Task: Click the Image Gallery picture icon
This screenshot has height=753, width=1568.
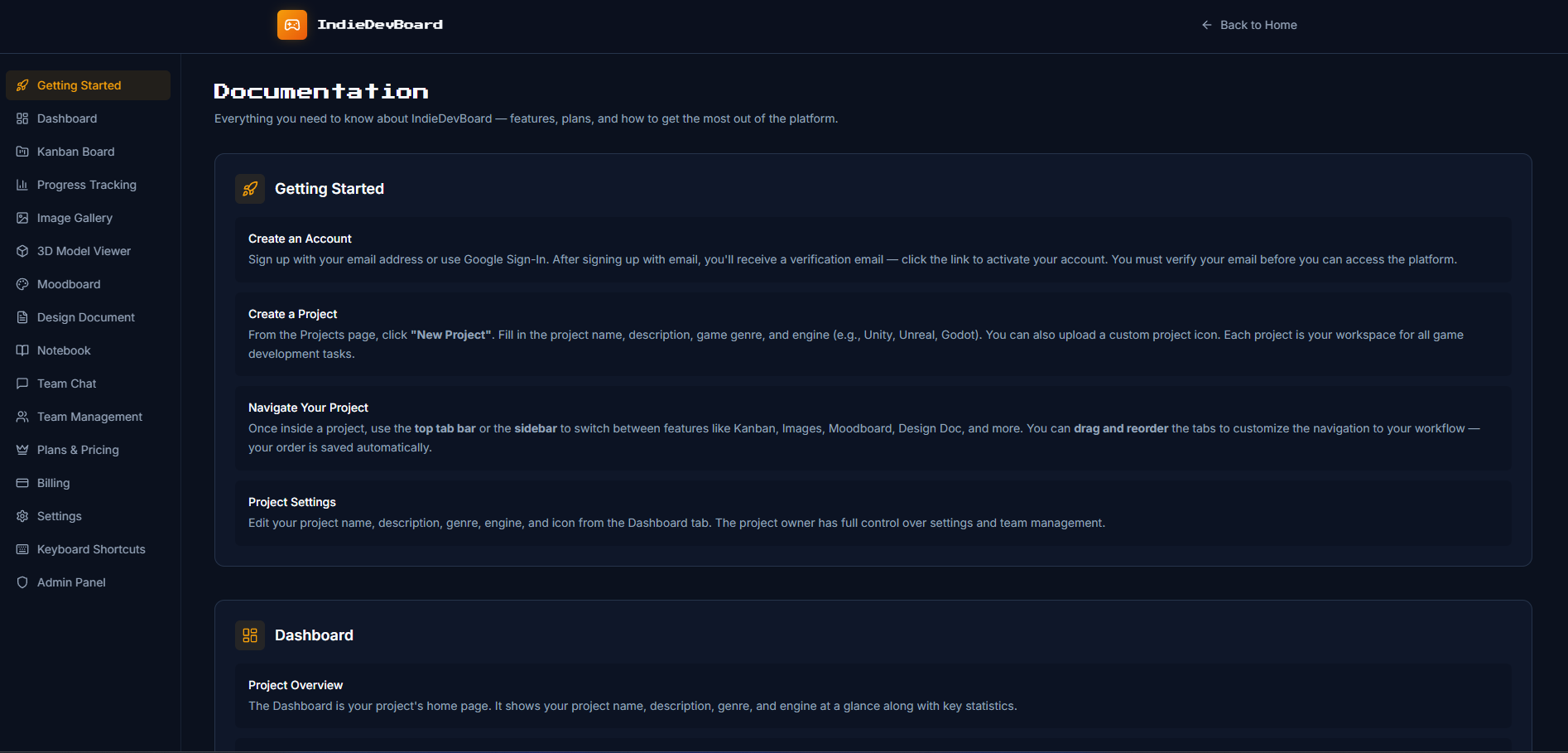Action: click(22, 218)
